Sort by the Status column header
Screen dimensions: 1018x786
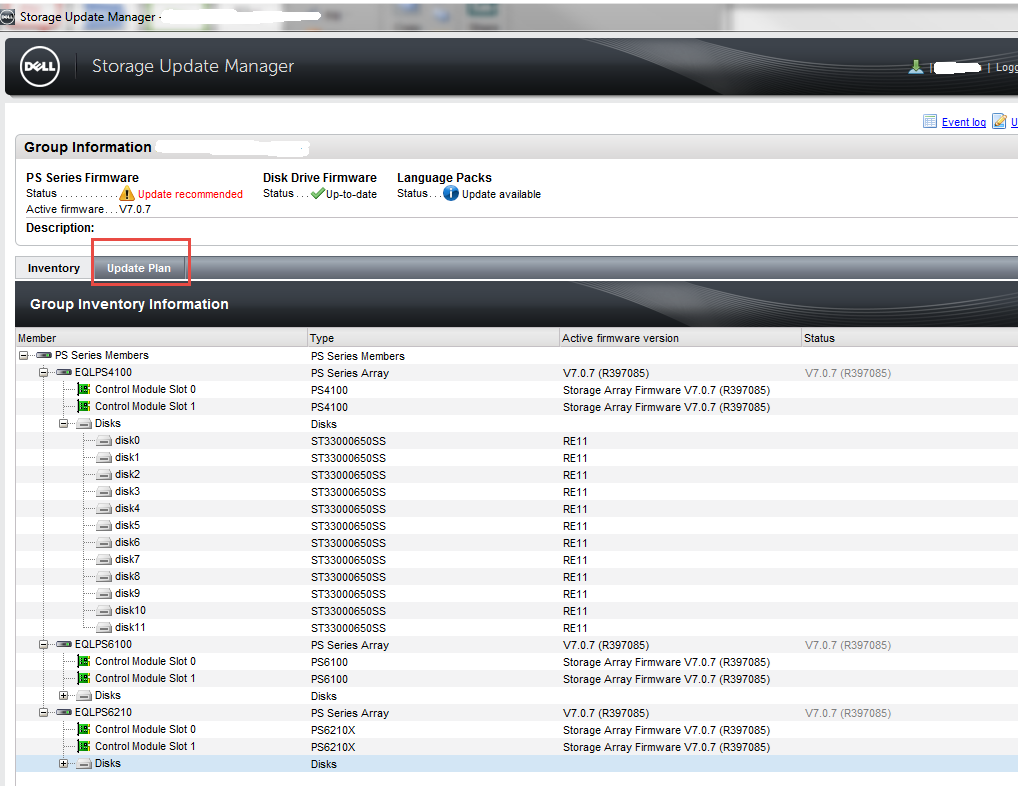click(910, 338)
